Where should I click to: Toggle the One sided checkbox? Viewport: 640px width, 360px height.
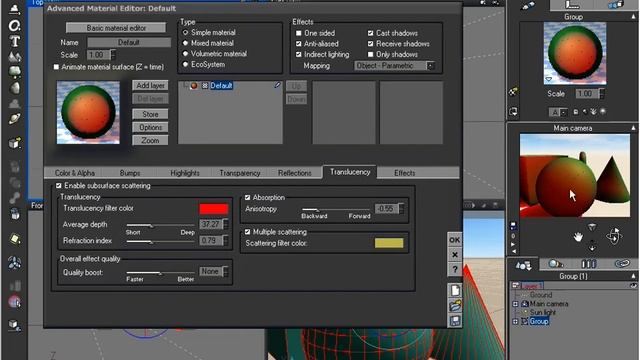click(x=298, y=33)
